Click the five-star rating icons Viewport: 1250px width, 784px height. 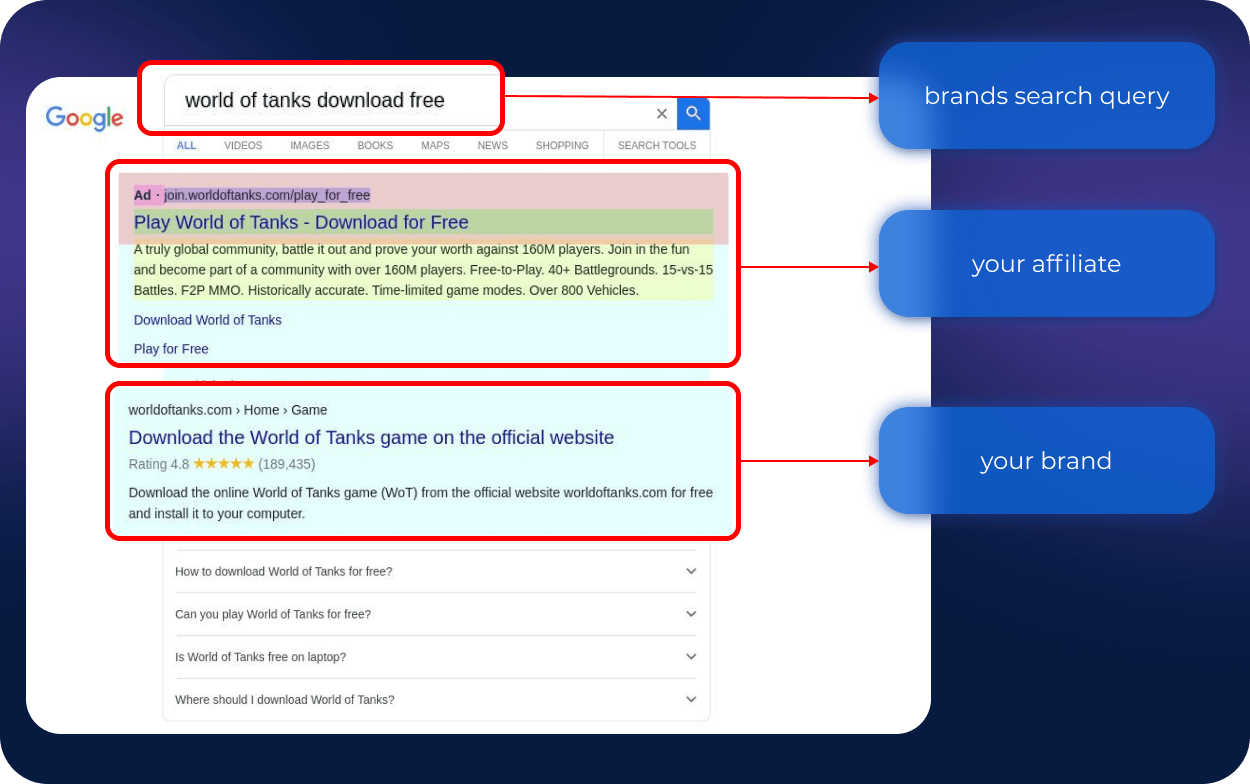[223, 464]
